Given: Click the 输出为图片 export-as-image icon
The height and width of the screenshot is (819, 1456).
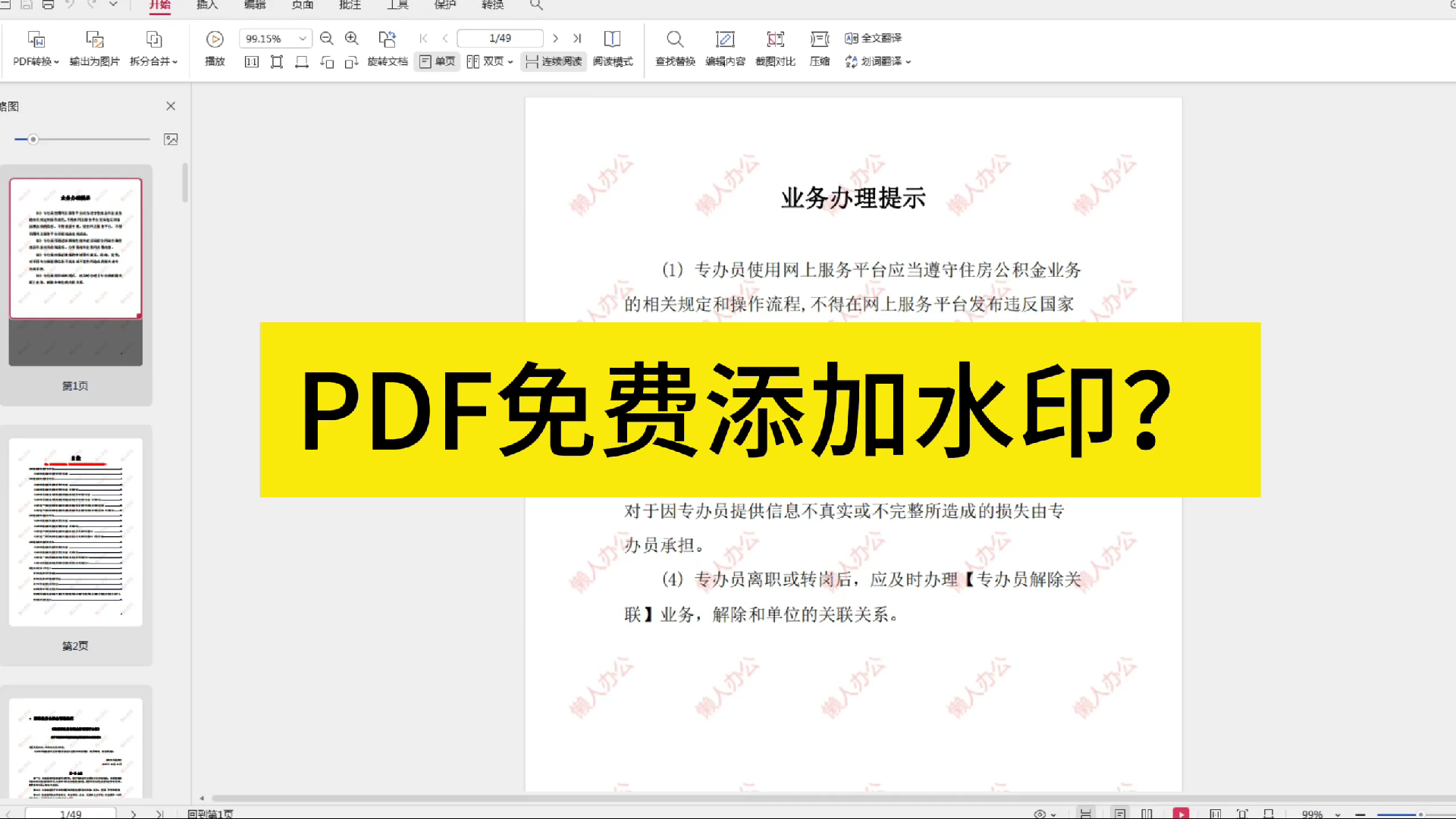Looking at the screenshot, I should 95,39.
